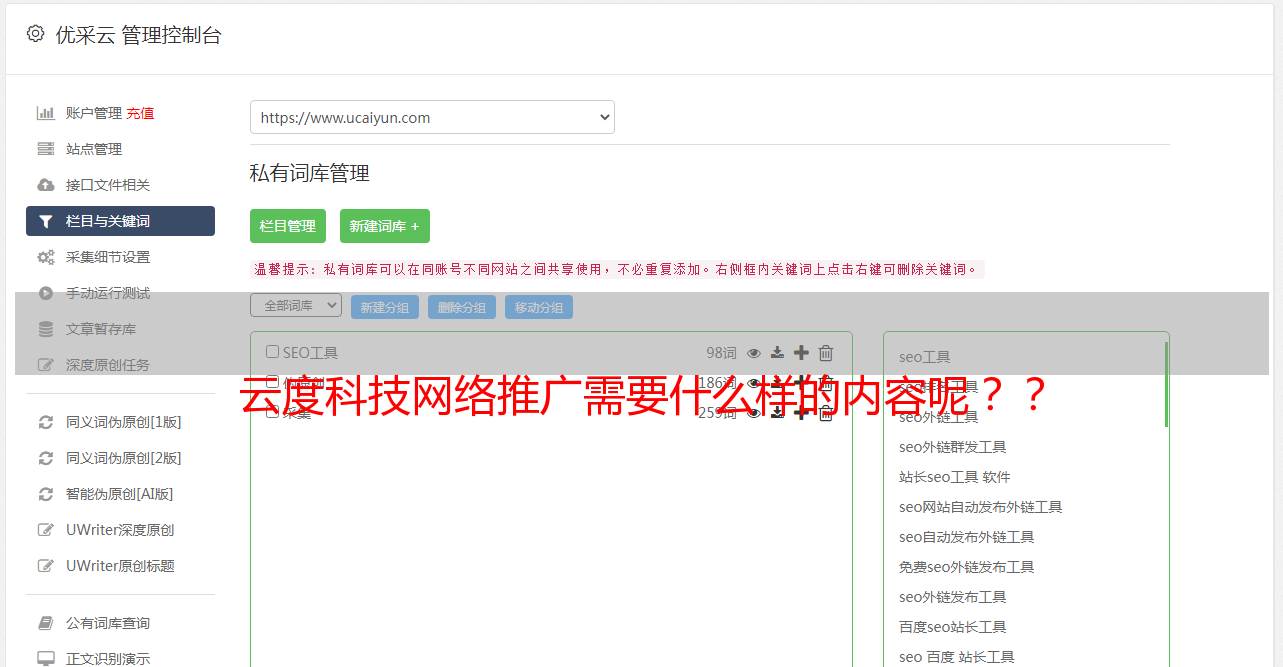
Task: Select keyword seo 百度 站长工具
Action: point(957,657)
